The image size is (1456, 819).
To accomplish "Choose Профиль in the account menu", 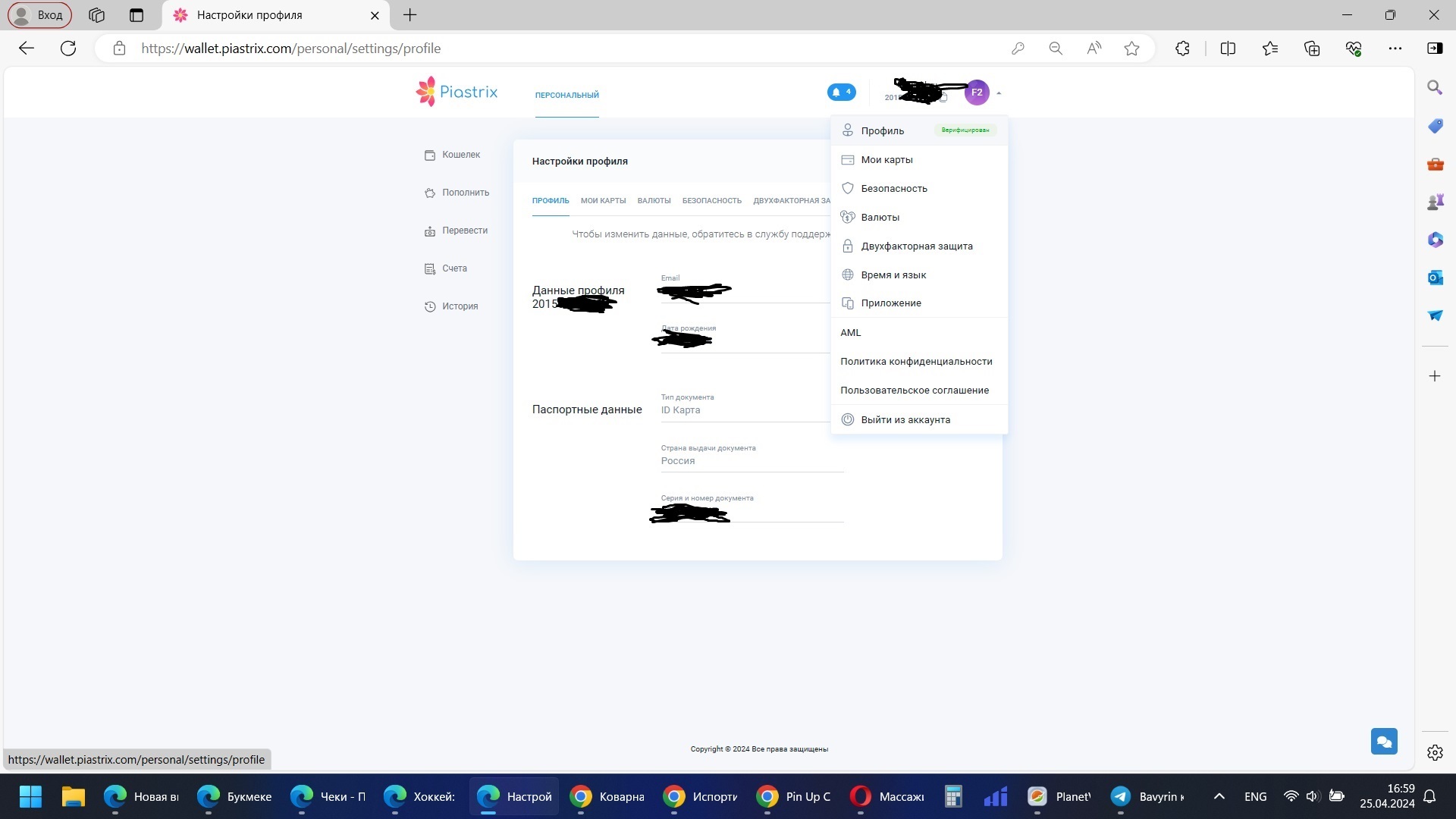I will click(x=919, y=130).
